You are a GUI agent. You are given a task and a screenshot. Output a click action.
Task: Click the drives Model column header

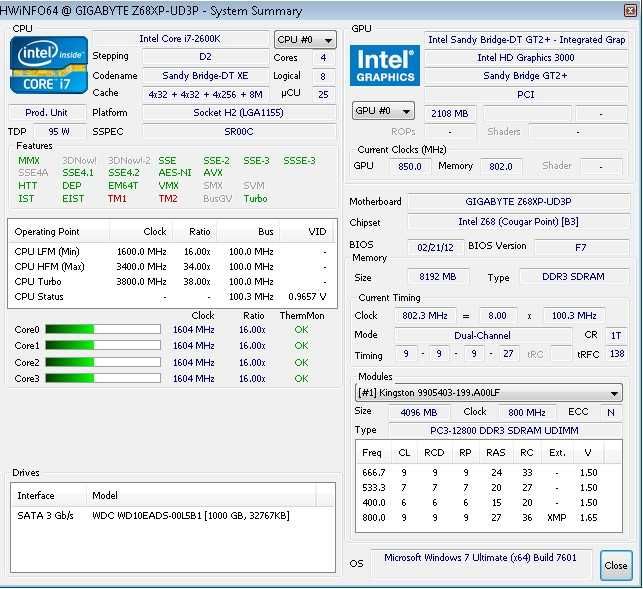[202, 495]
